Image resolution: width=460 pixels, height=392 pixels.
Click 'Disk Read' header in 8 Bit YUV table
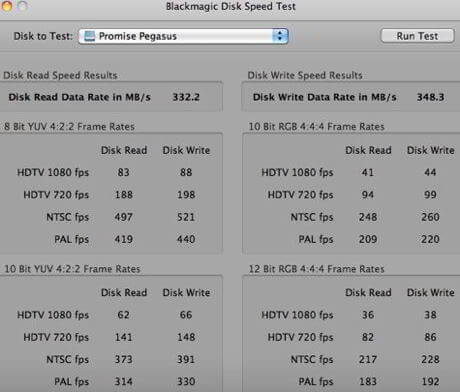tap(124, 150)
